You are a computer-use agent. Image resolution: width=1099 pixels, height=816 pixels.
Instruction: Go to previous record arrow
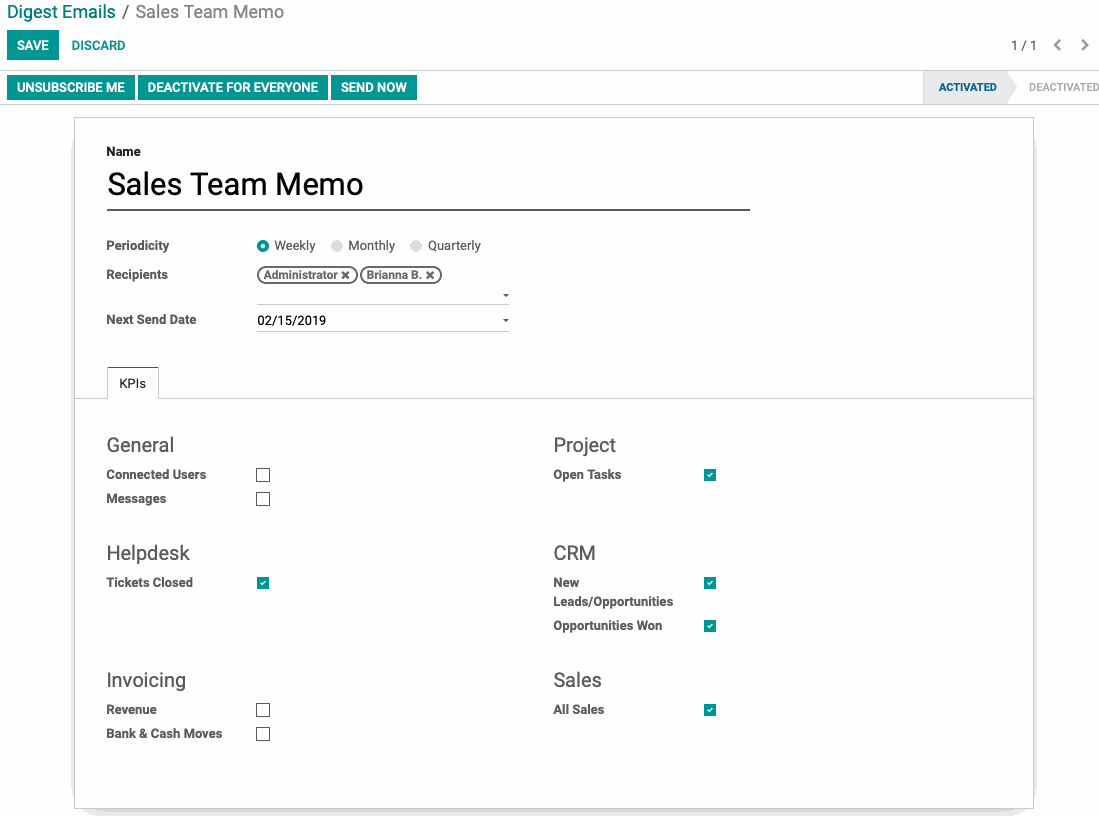[1057, 46]
